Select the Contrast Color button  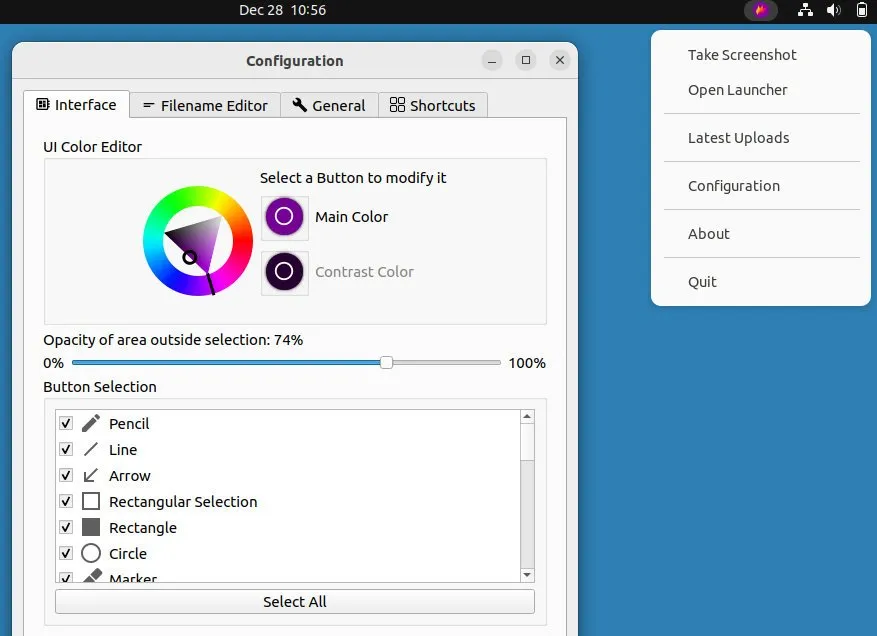284,272
